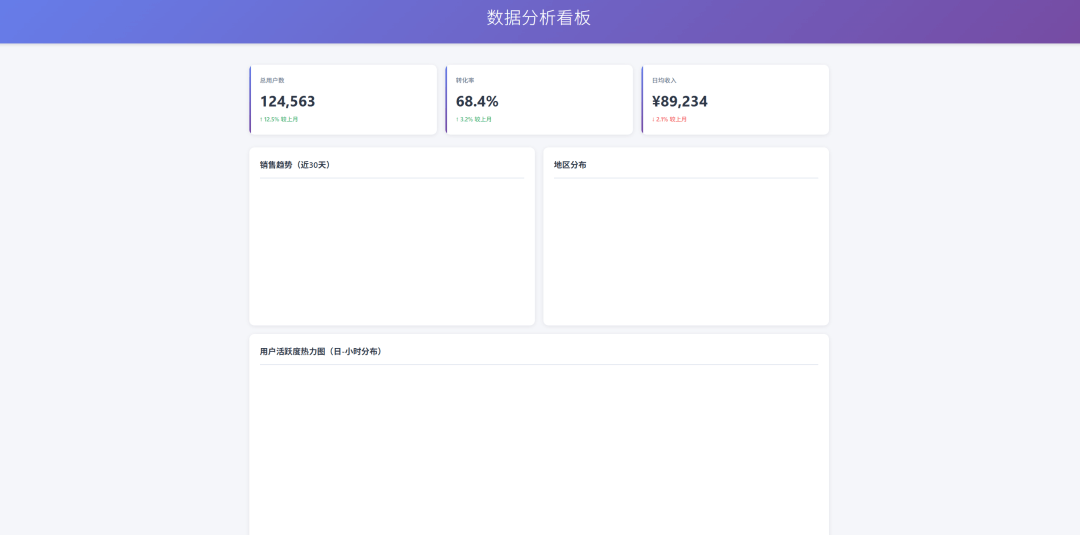Click the 124,563 total users value
The width and height of the screenshot is (1080, 535).
tap(288, 101)
